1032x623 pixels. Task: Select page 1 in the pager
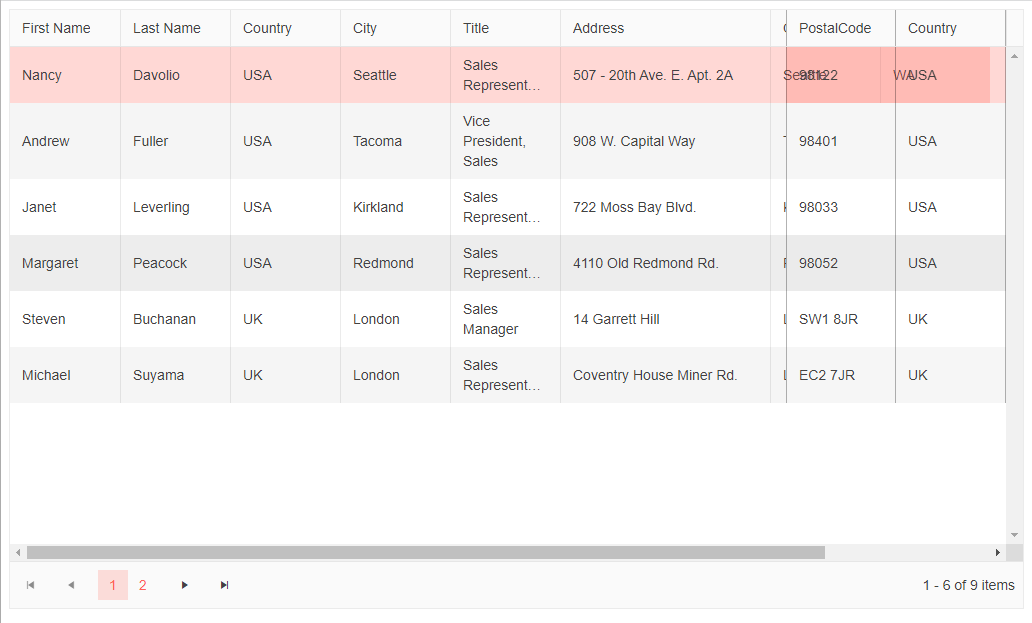(x=112, y=585)
